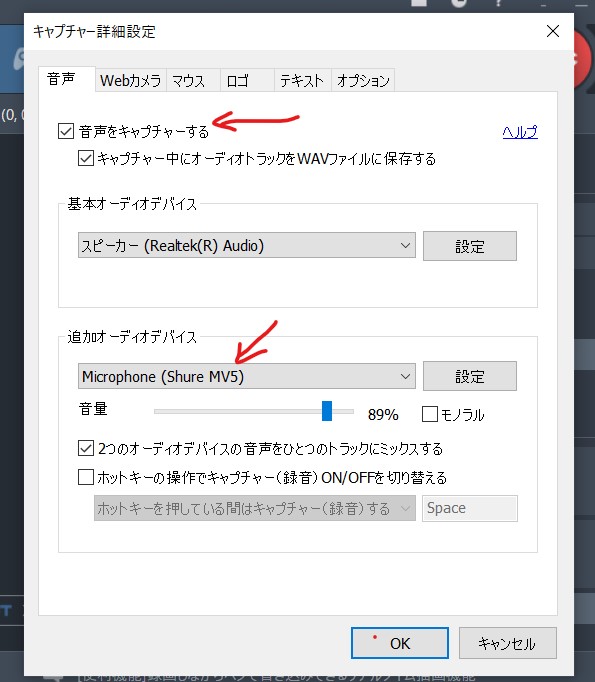Open the ロゴ tab

tap(247, 80)
